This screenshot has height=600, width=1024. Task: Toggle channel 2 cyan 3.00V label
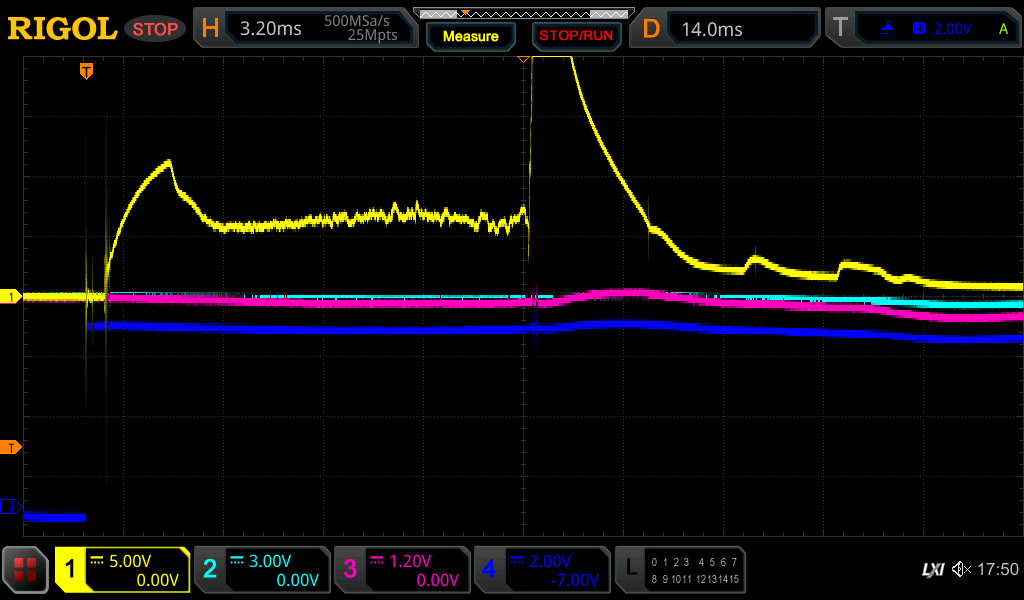point(262,570)
